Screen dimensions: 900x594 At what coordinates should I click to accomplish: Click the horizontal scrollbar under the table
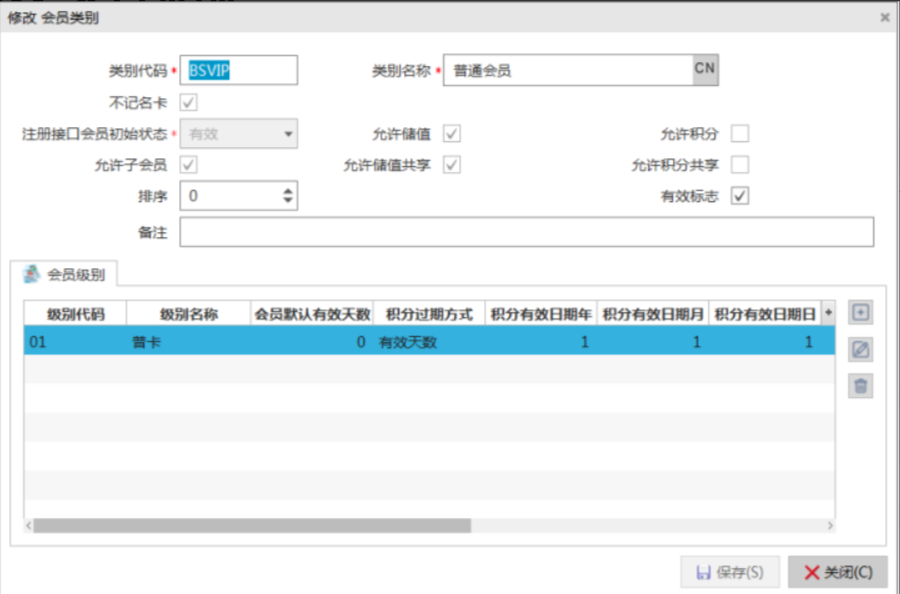[250, 525]
